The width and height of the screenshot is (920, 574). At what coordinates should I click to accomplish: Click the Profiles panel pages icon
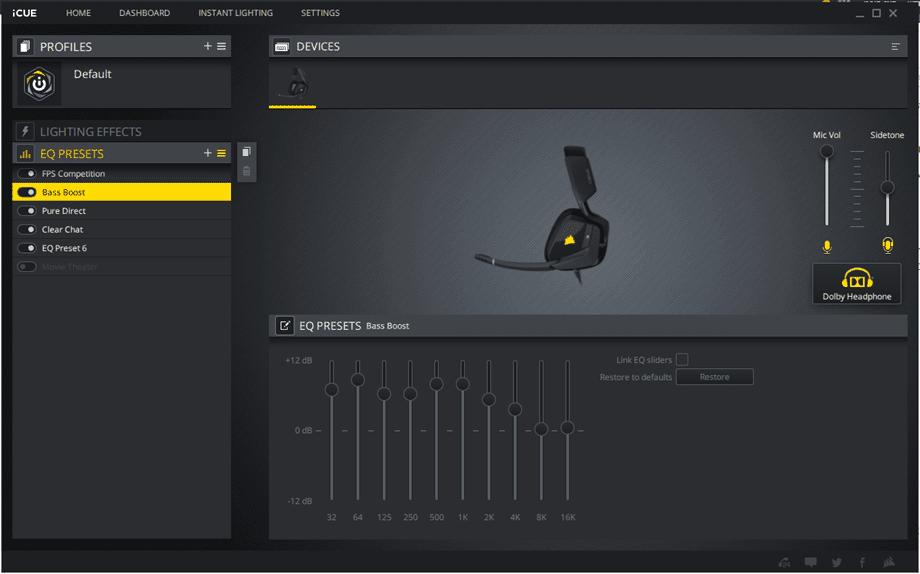point(25,46)
